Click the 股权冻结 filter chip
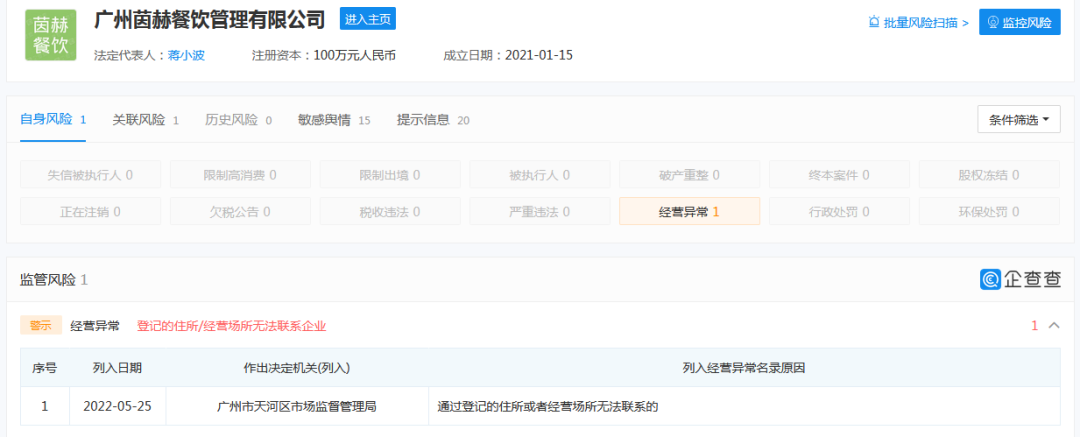Screen dimensions: 1080x437 coord(989,175)
